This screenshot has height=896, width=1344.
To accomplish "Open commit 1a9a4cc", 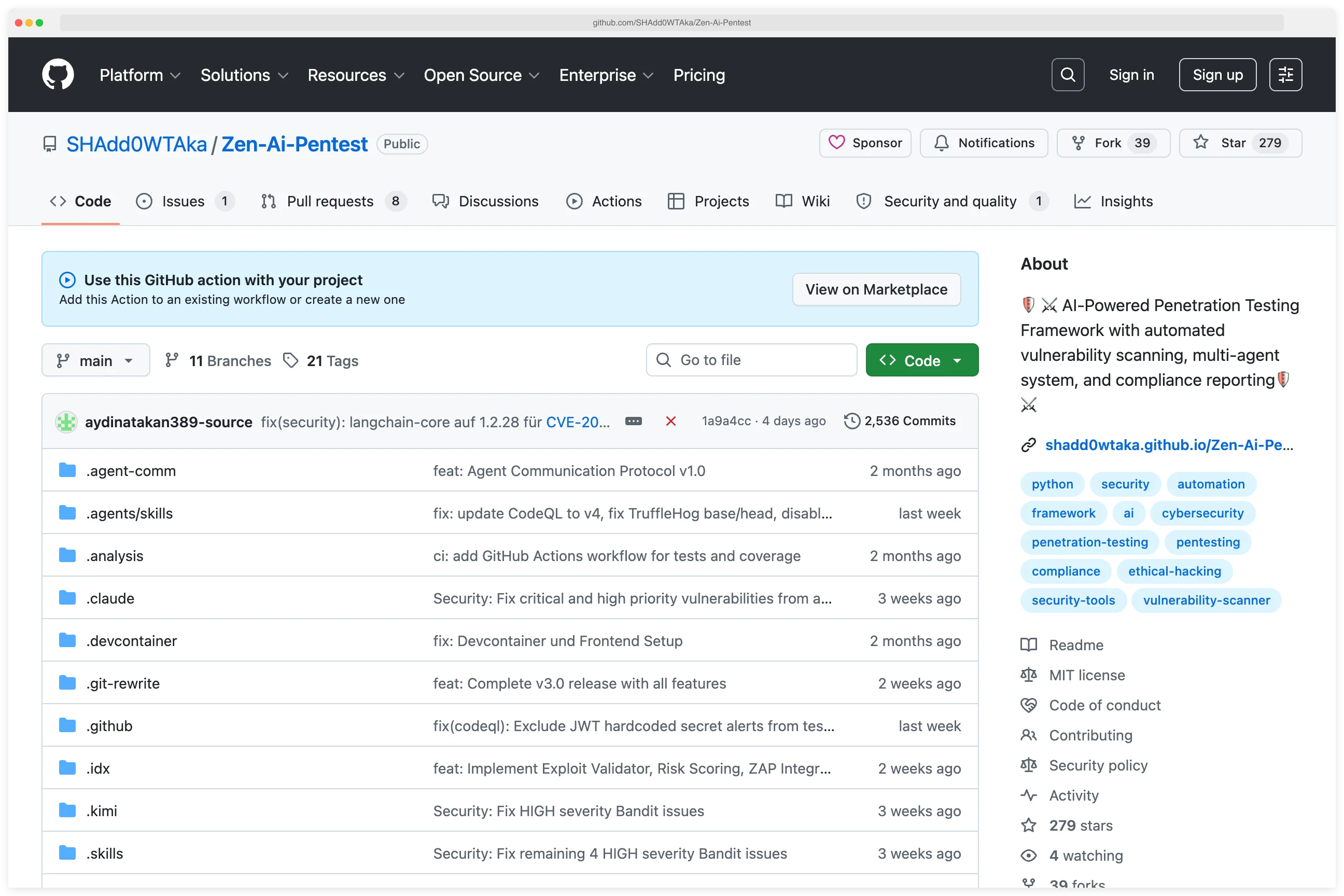I will pyautogui.click(x=726, y=421).
